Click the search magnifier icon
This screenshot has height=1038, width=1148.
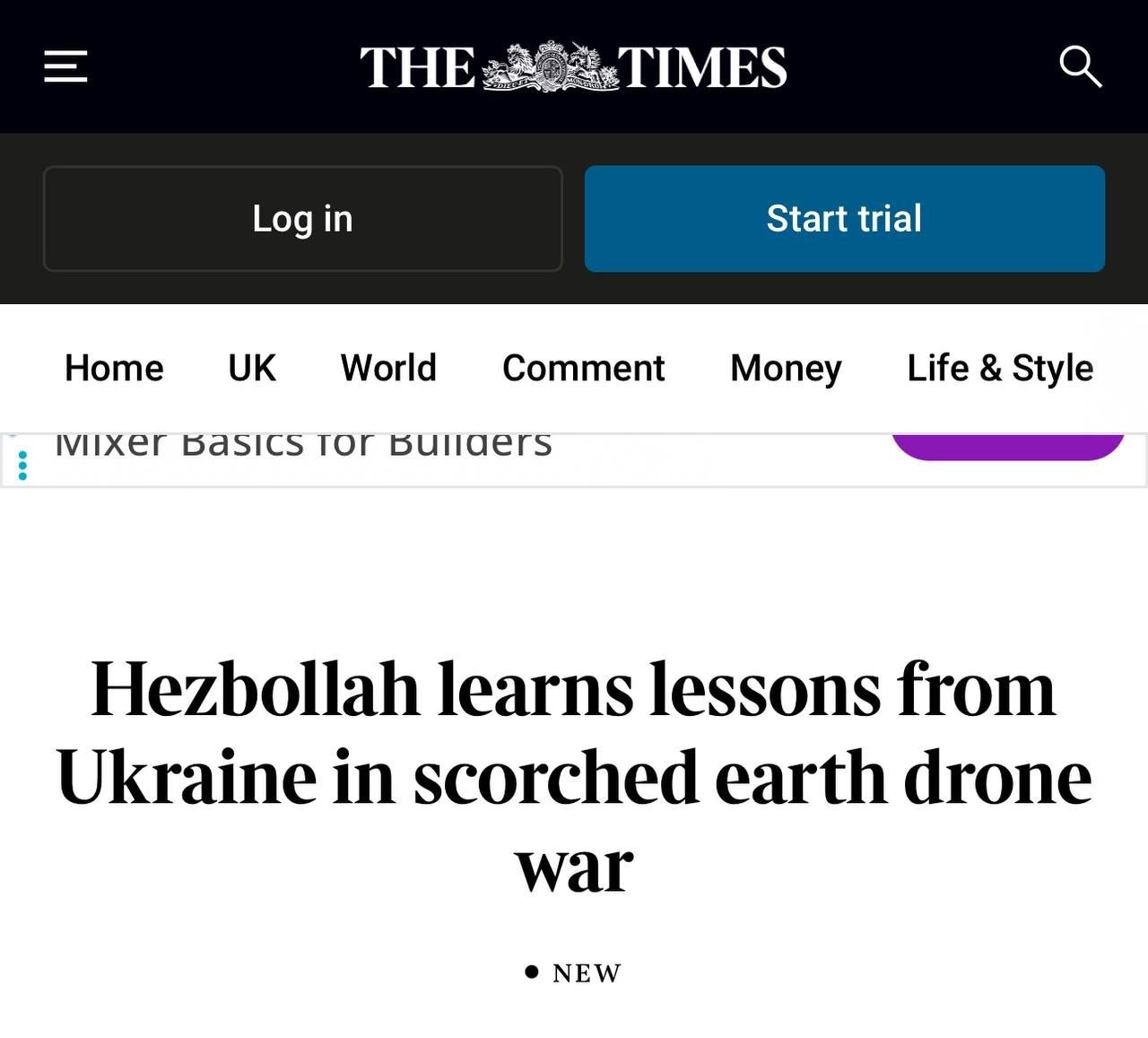pos(1080,67)
